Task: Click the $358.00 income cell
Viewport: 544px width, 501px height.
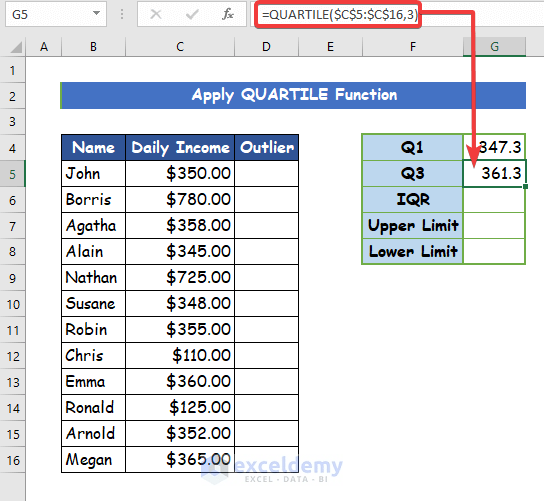Action: coord(180,226)
